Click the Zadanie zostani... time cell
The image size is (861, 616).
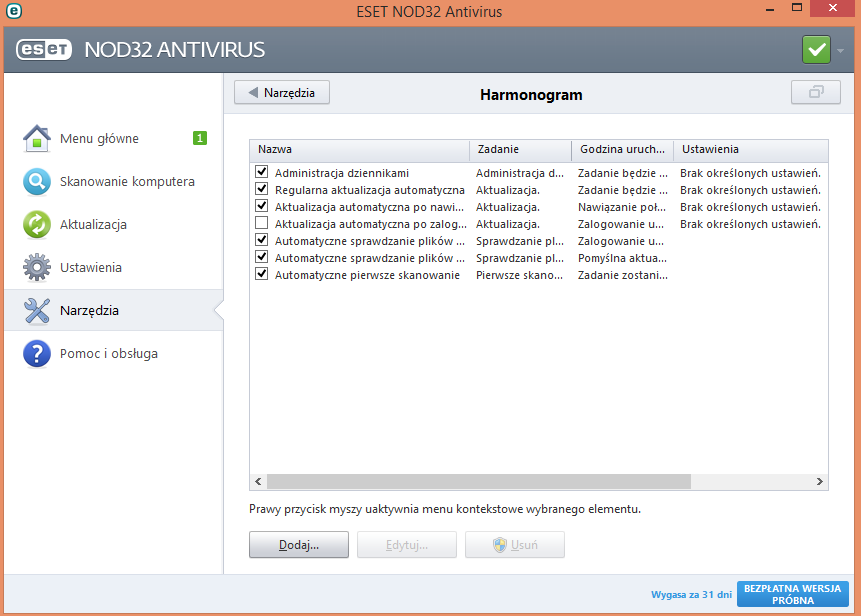click(x=623, y=275)
